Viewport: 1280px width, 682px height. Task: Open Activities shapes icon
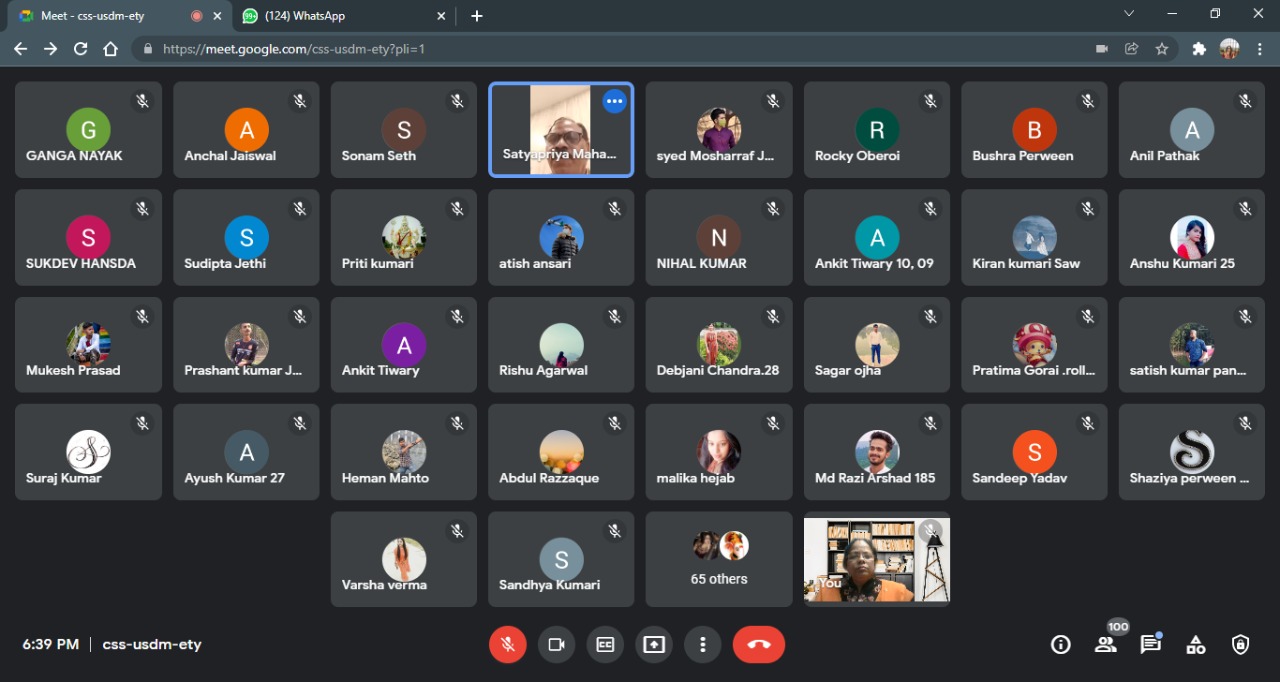click(1196, 645)
